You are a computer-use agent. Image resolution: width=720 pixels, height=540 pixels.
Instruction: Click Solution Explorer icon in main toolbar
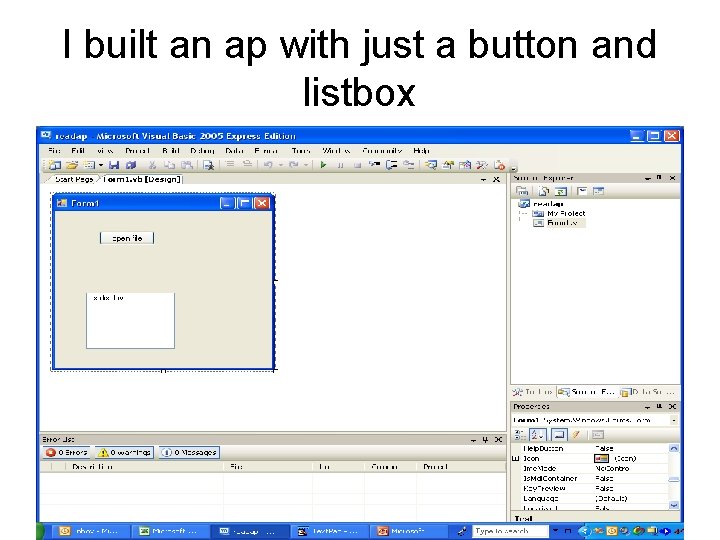(431, 165)
